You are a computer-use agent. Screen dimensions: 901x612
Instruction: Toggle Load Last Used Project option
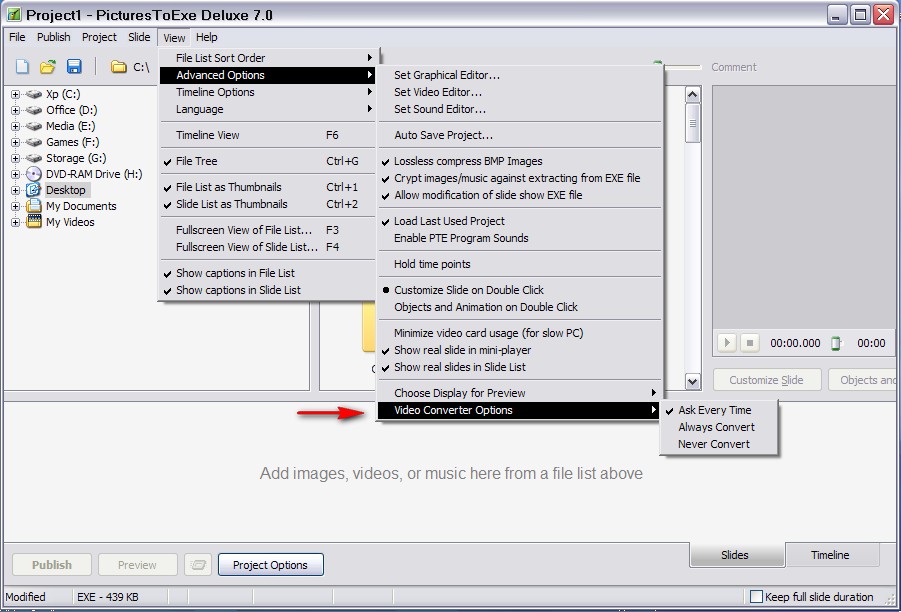(x=519, y=221)
